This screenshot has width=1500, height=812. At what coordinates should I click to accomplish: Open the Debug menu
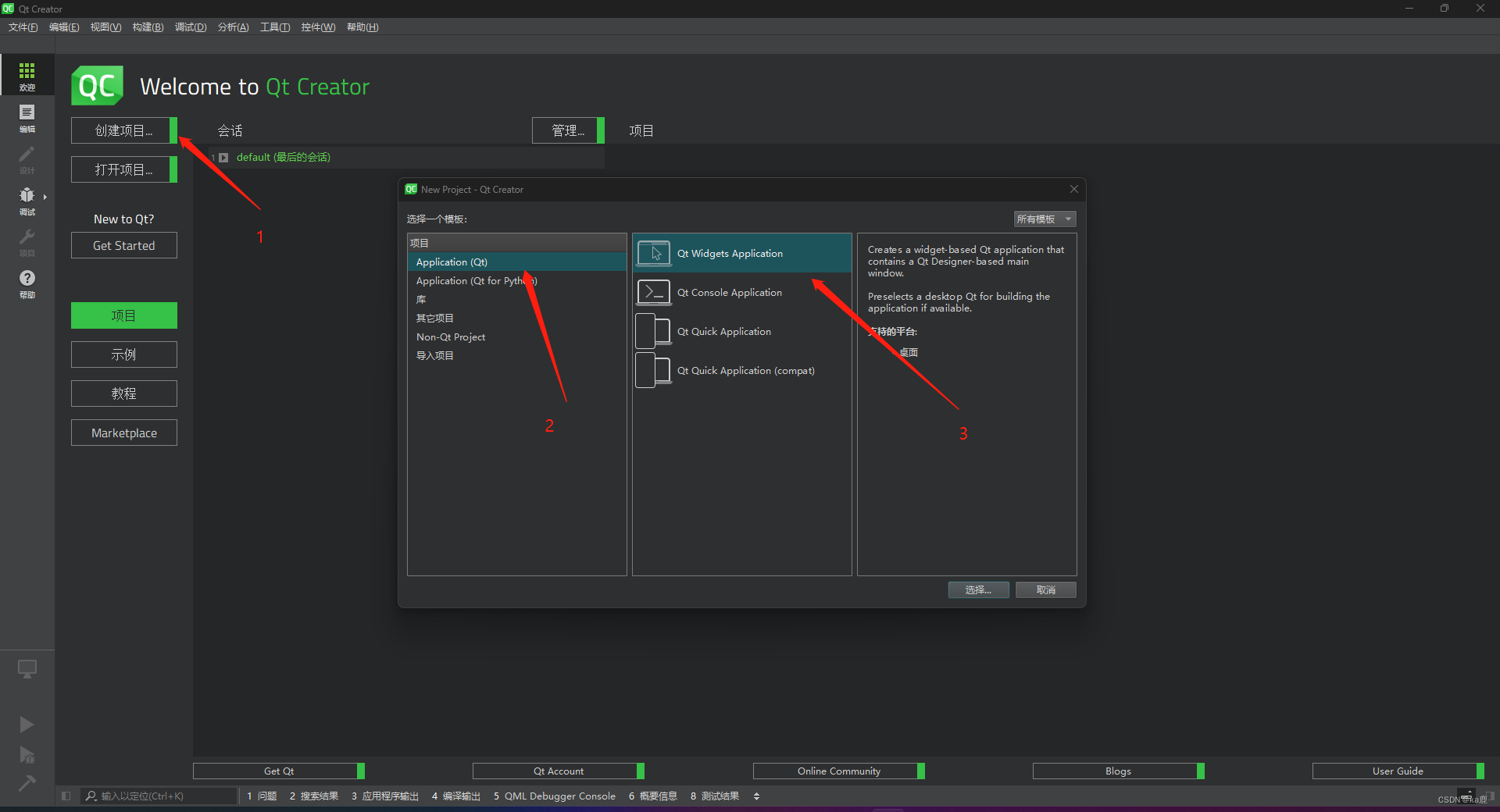191,27
